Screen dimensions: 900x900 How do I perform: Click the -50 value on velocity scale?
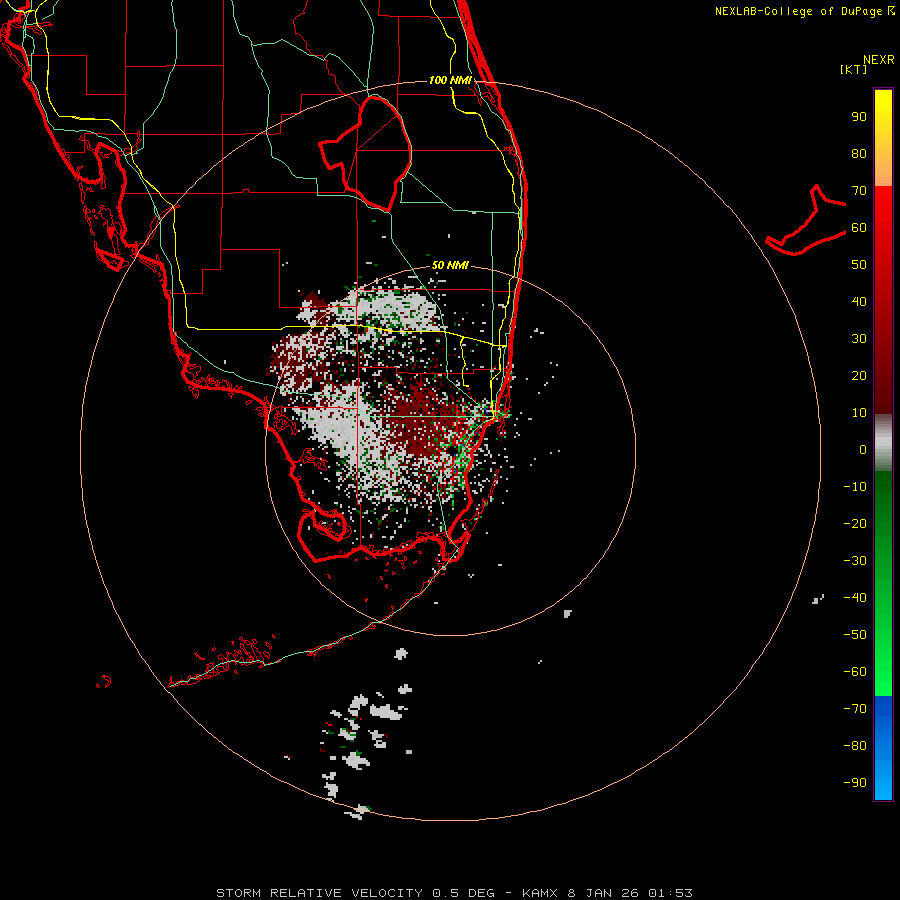point(855,634)
